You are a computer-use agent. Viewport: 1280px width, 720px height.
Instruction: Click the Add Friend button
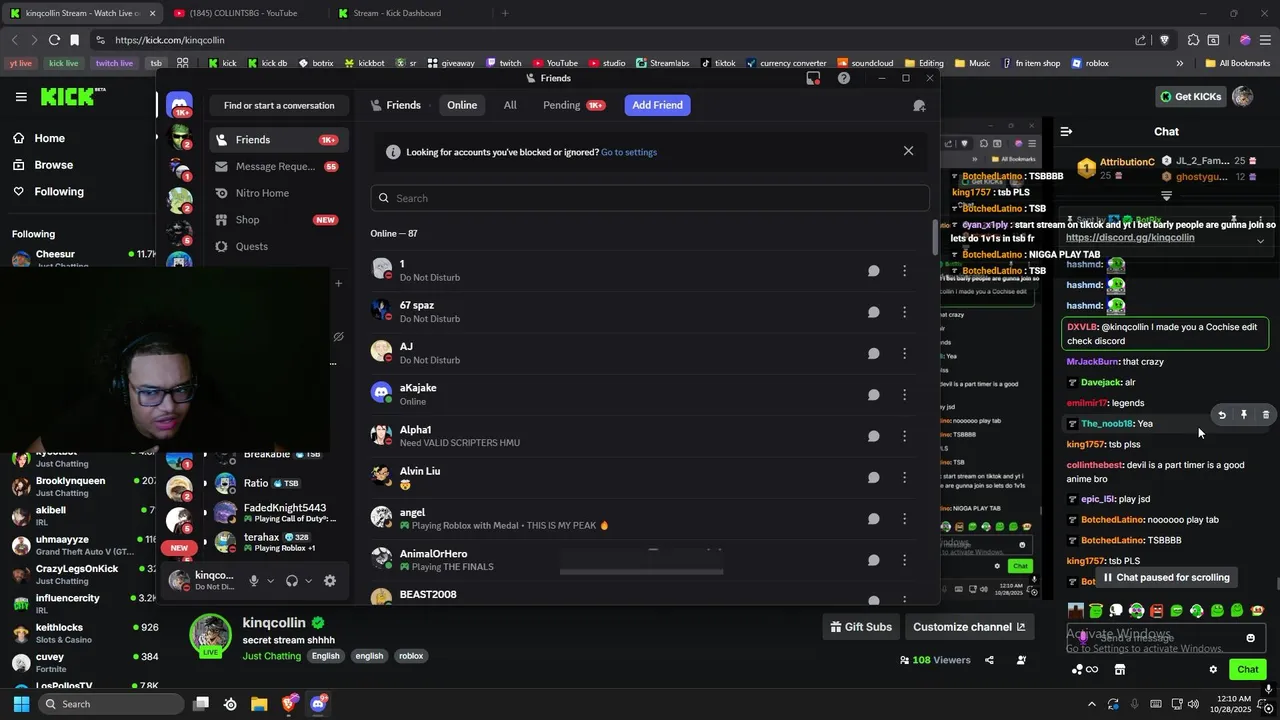[657, 105]
